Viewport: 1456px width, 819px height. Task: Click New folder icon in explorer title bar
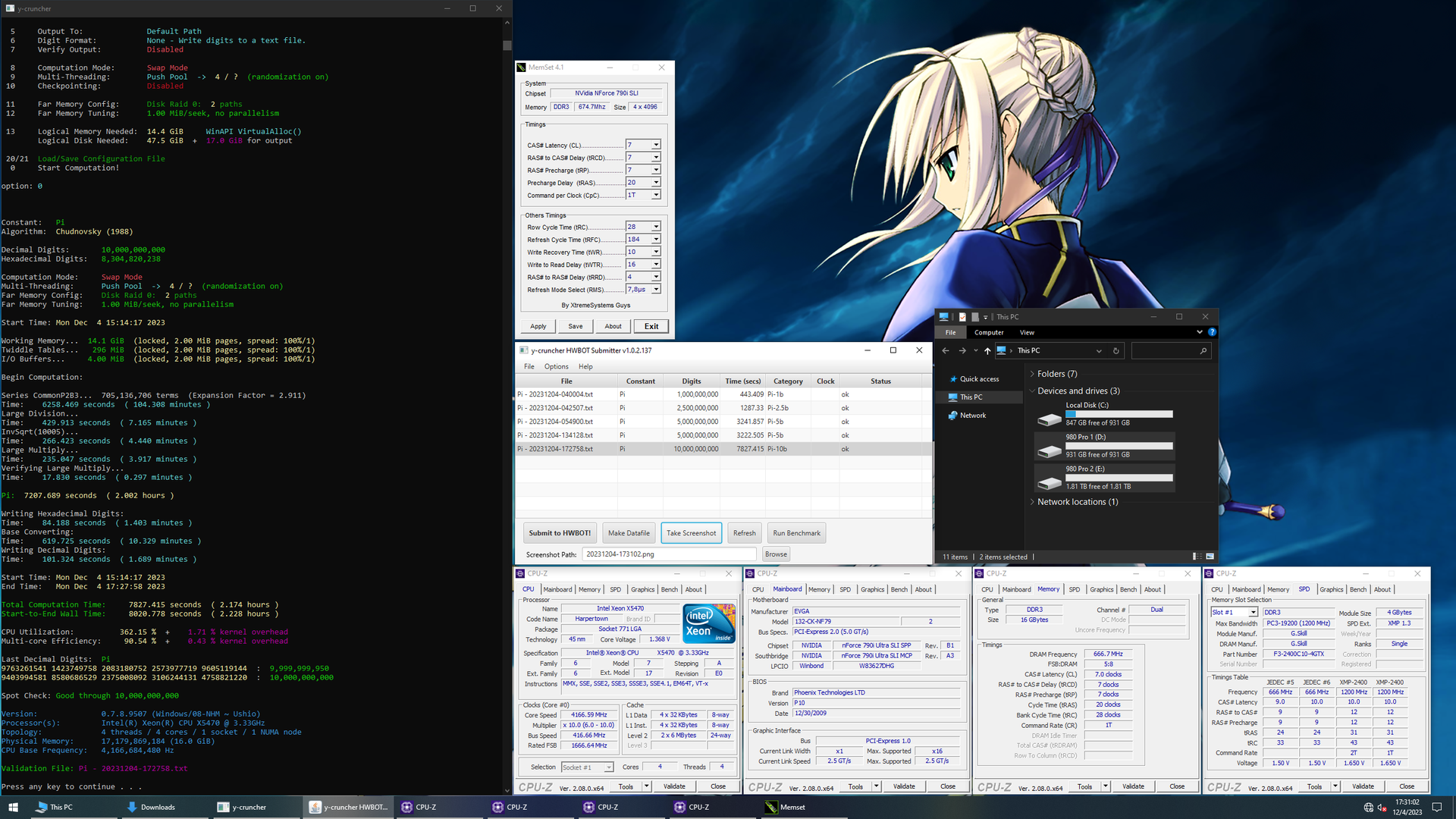click(974, 317)
